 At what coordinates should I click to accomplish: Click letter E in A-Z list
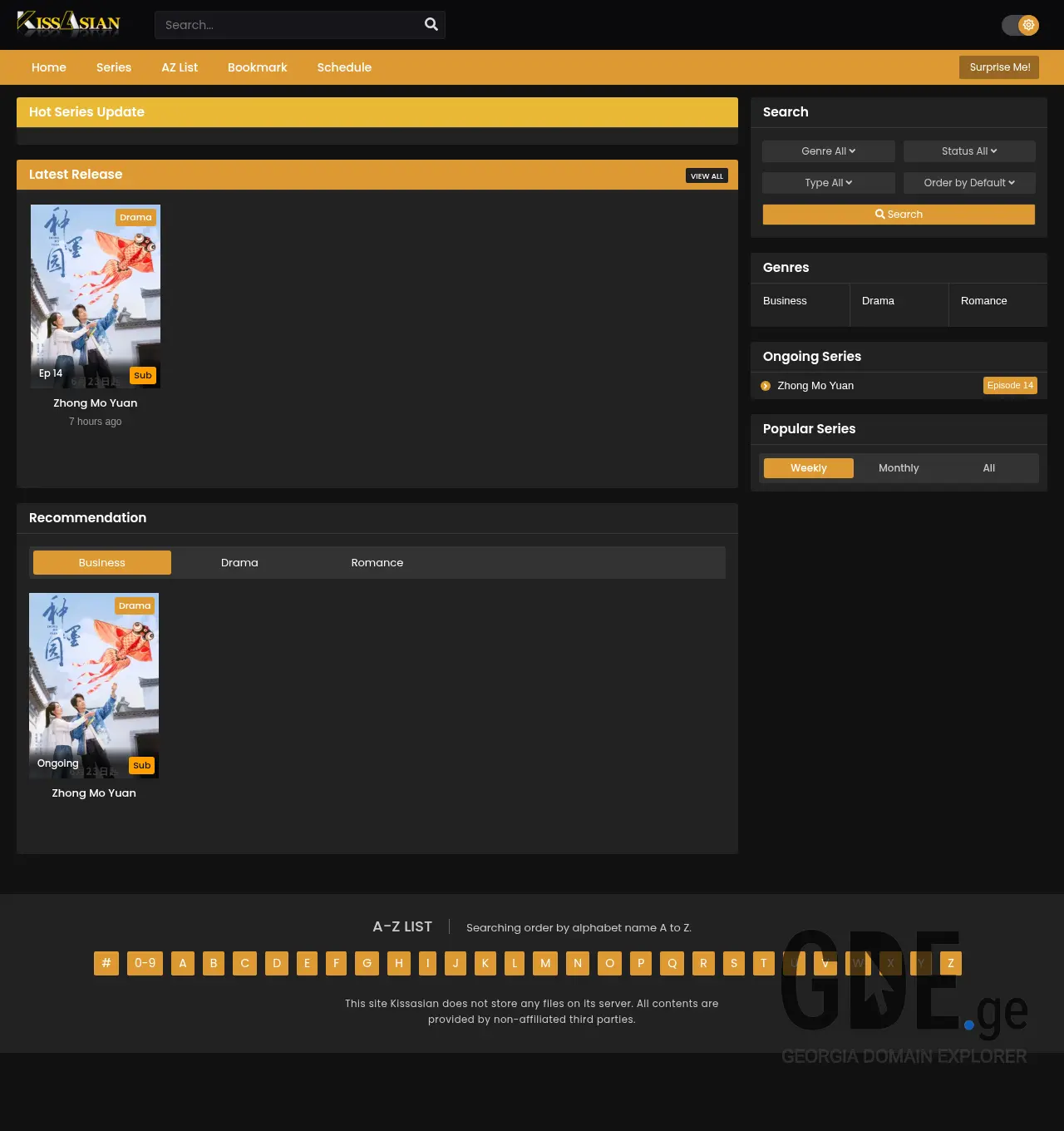coord(307,963)
